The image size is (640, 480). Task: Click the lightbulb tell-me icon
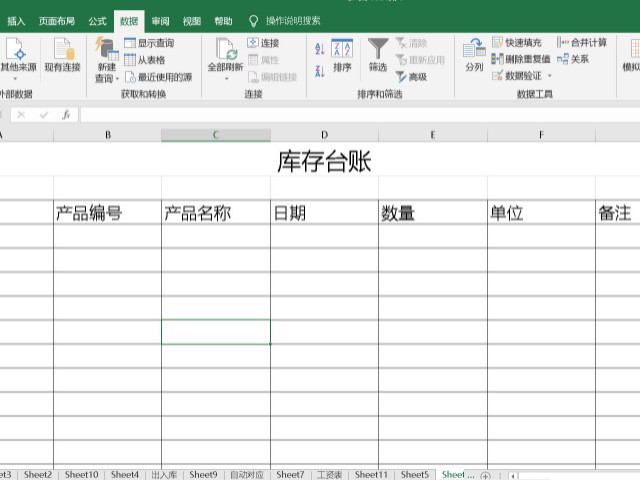click(x=253, y=21)
